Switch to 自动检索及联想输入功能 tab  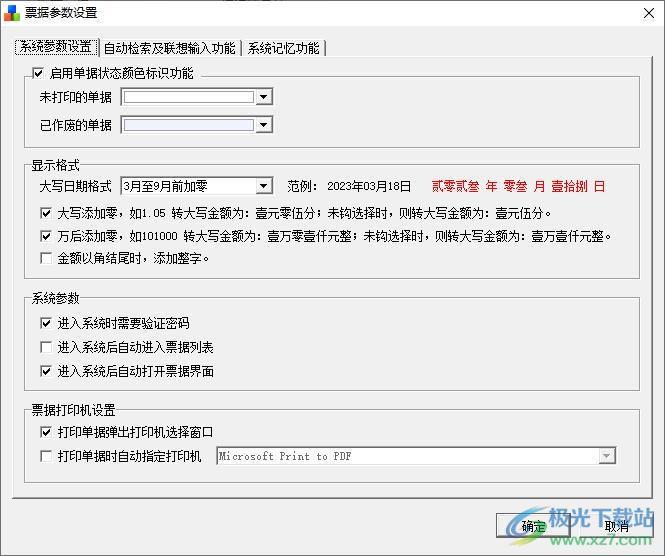[x=169, y=48]
